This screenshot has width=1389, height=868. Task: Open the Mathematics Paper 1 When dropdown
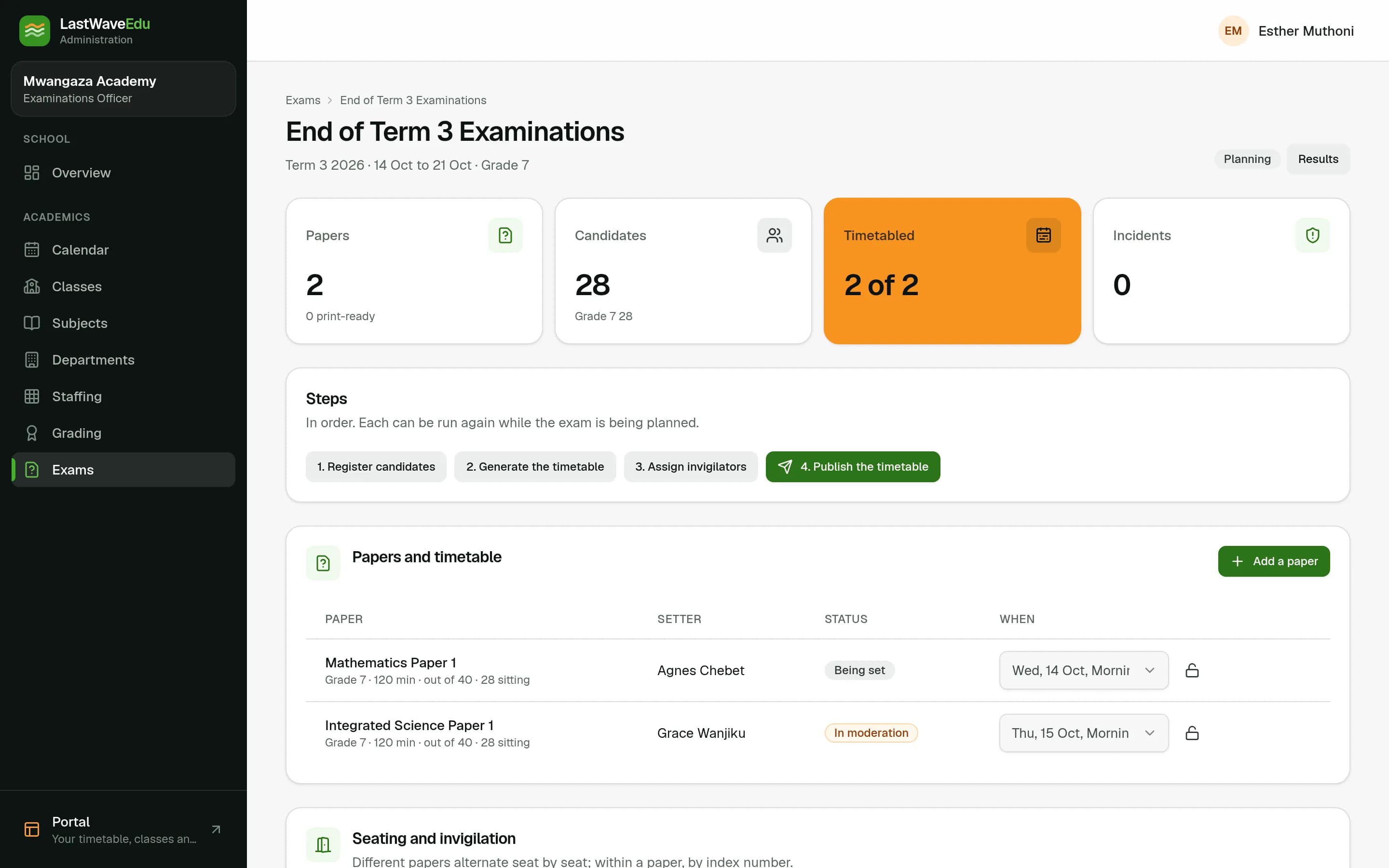(x=1084, y=670)
